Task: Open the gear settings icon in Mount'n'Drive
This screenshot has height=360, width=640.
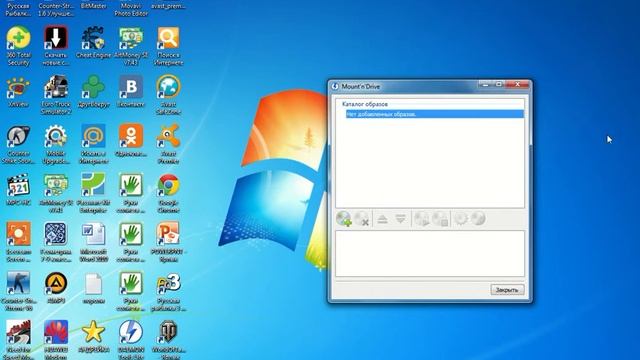Action: tap(460, 219)
